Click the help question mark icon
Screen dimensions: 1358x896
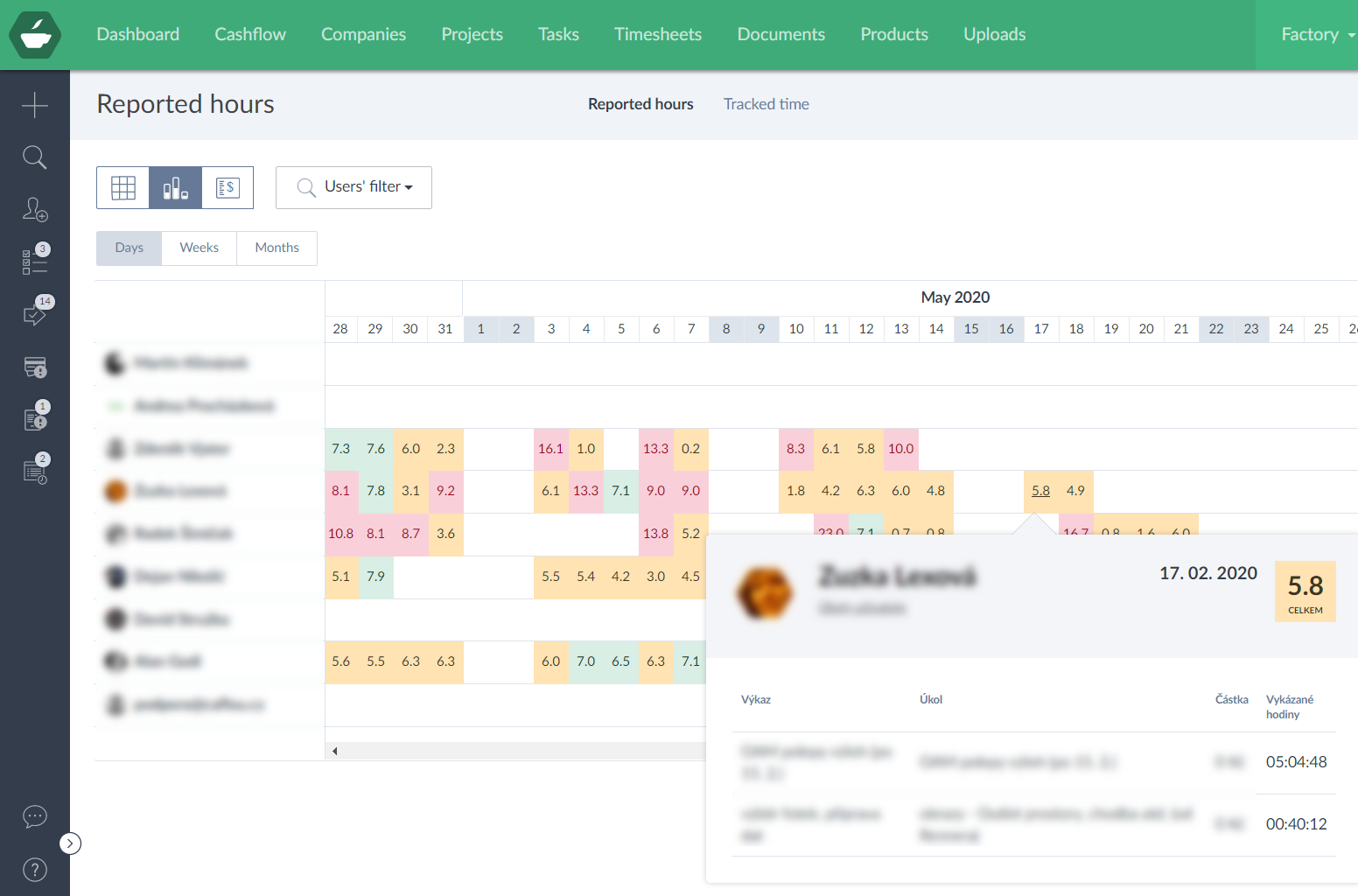35,870
